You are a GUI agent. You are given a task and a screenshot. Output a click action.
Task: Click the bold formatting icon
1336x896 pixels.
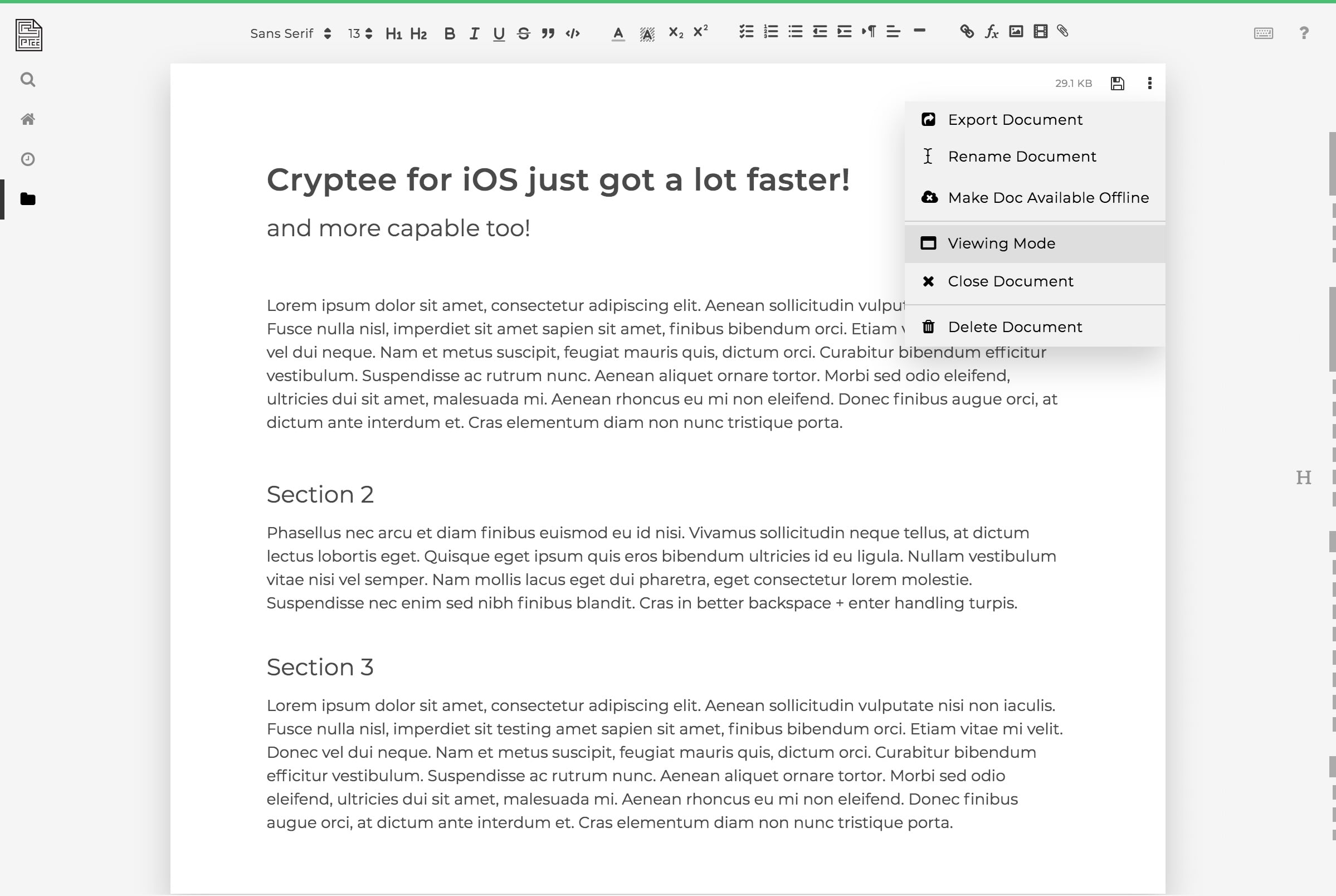coord(449,32)
